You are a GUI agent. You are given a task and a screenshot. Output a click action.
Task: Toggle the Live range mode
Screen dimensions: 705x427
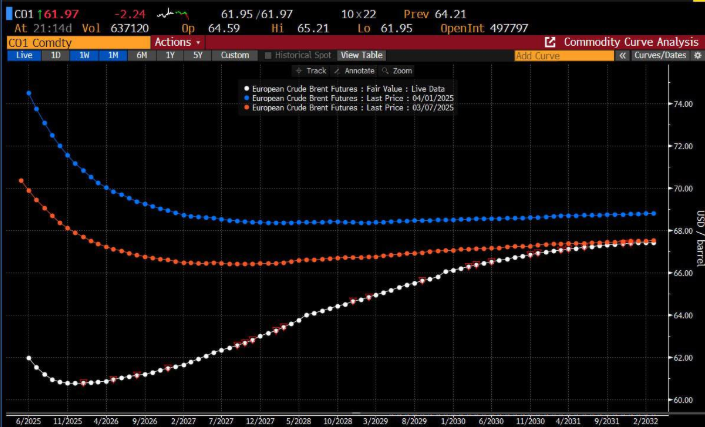point(22,56)
